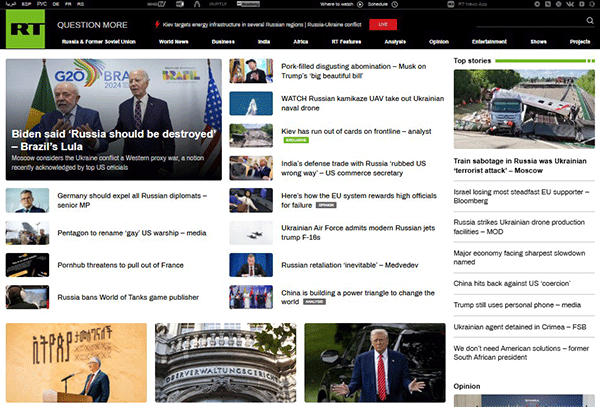Switch to Arabic language edition
The image size is (600, 407).
10,4
